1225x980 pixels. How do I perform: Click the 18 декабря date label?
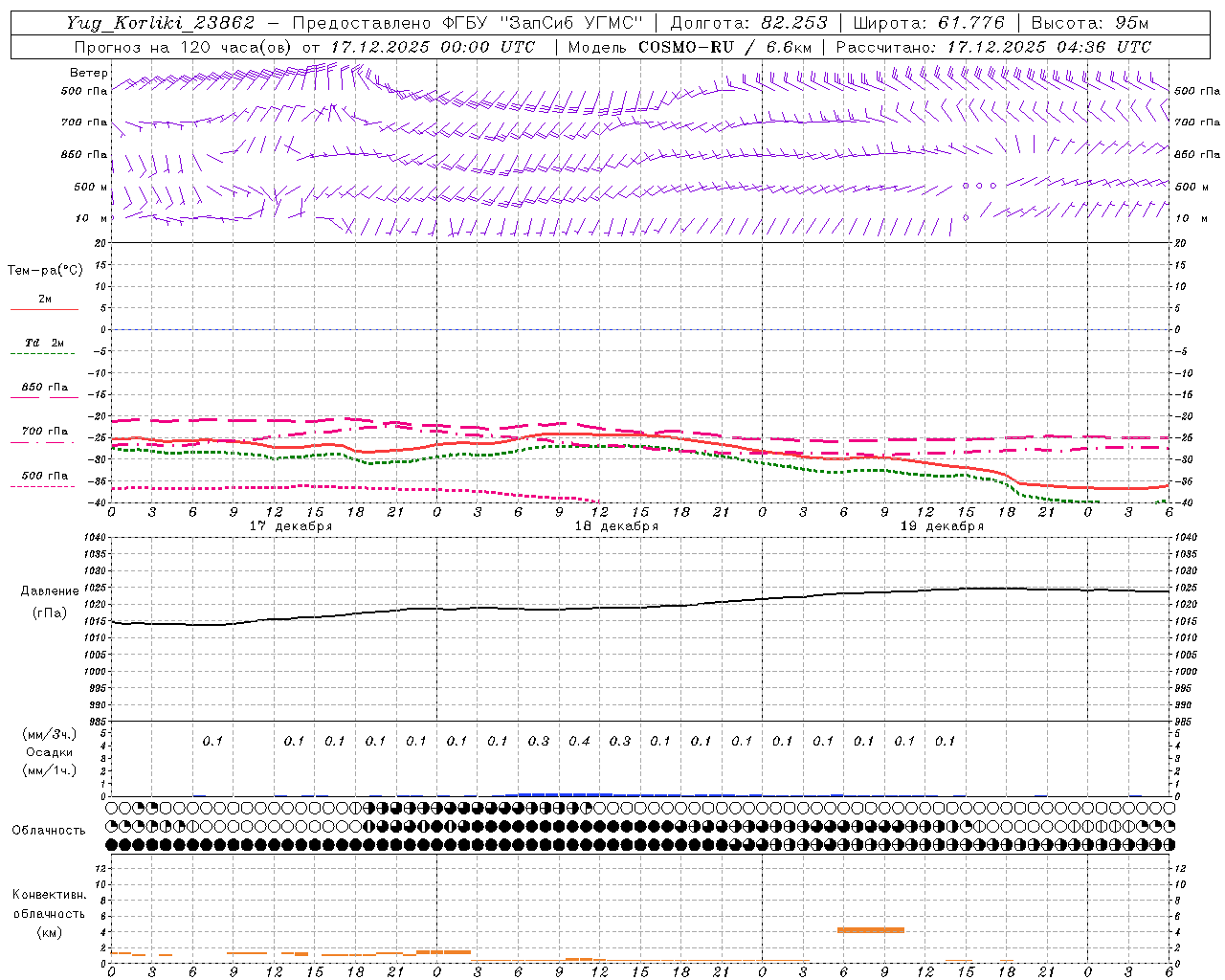616,526
